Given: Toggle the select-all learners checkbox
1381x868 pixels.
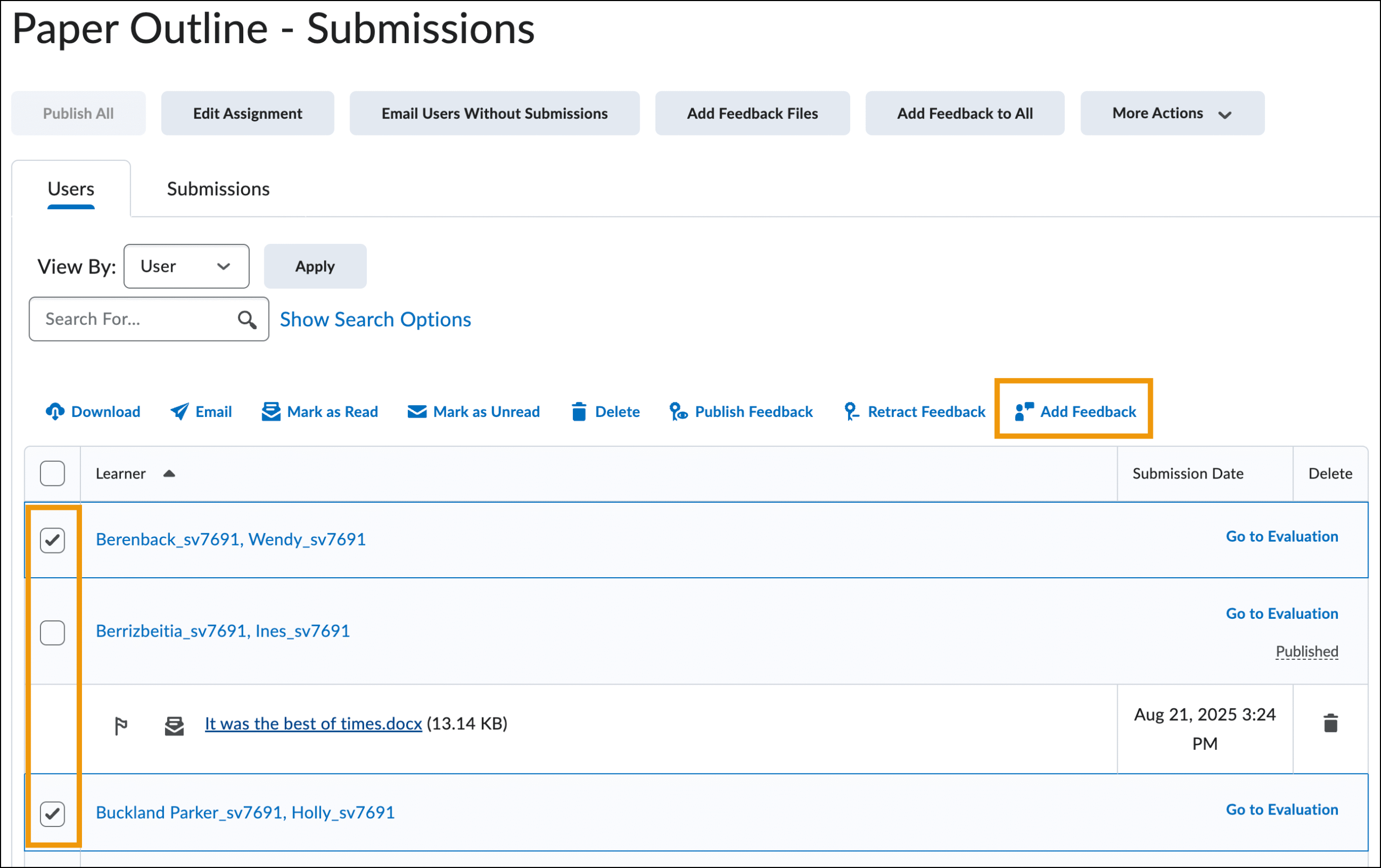Looking at the screenshot, I should tap(52, 473).
